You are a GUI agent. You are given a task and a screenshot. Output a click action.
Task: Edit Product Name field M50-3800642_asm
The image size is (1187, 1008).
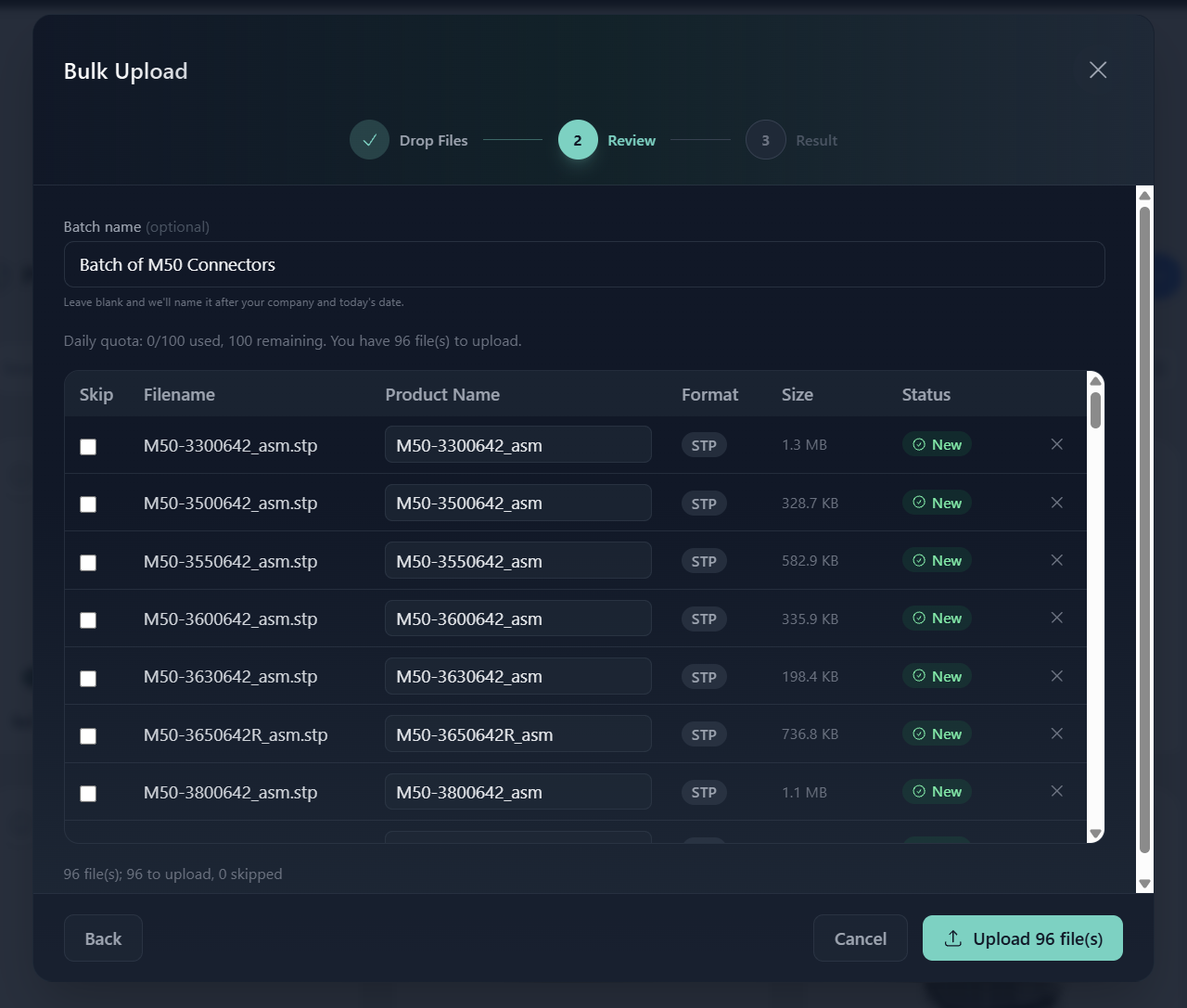click(x=518, y=792)
